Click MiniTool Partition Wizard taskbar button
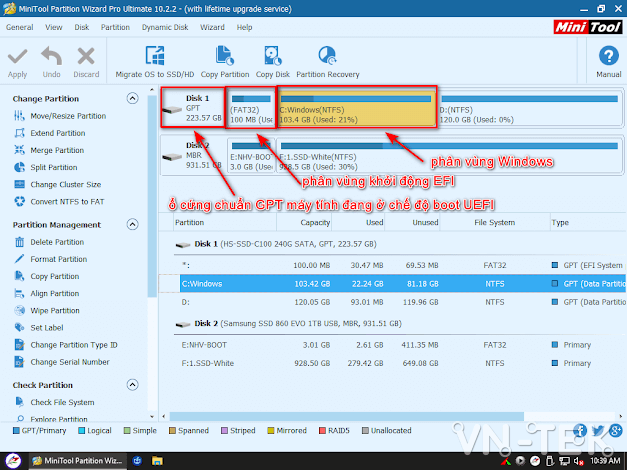 point(78,461)
